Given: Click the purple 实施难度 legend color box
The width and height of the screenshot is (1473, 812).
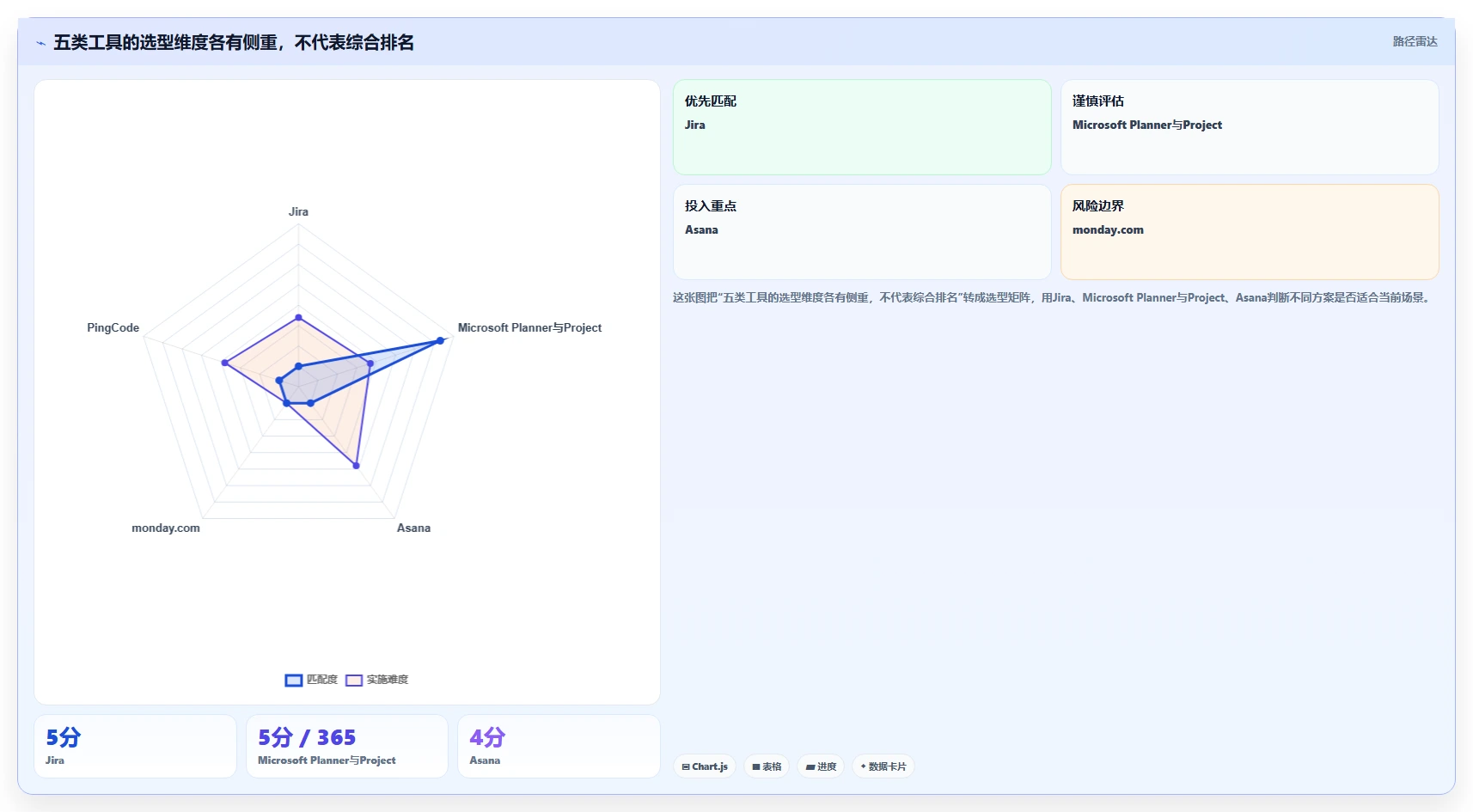Looking at the screenshot, I should [x=354, y=681].
